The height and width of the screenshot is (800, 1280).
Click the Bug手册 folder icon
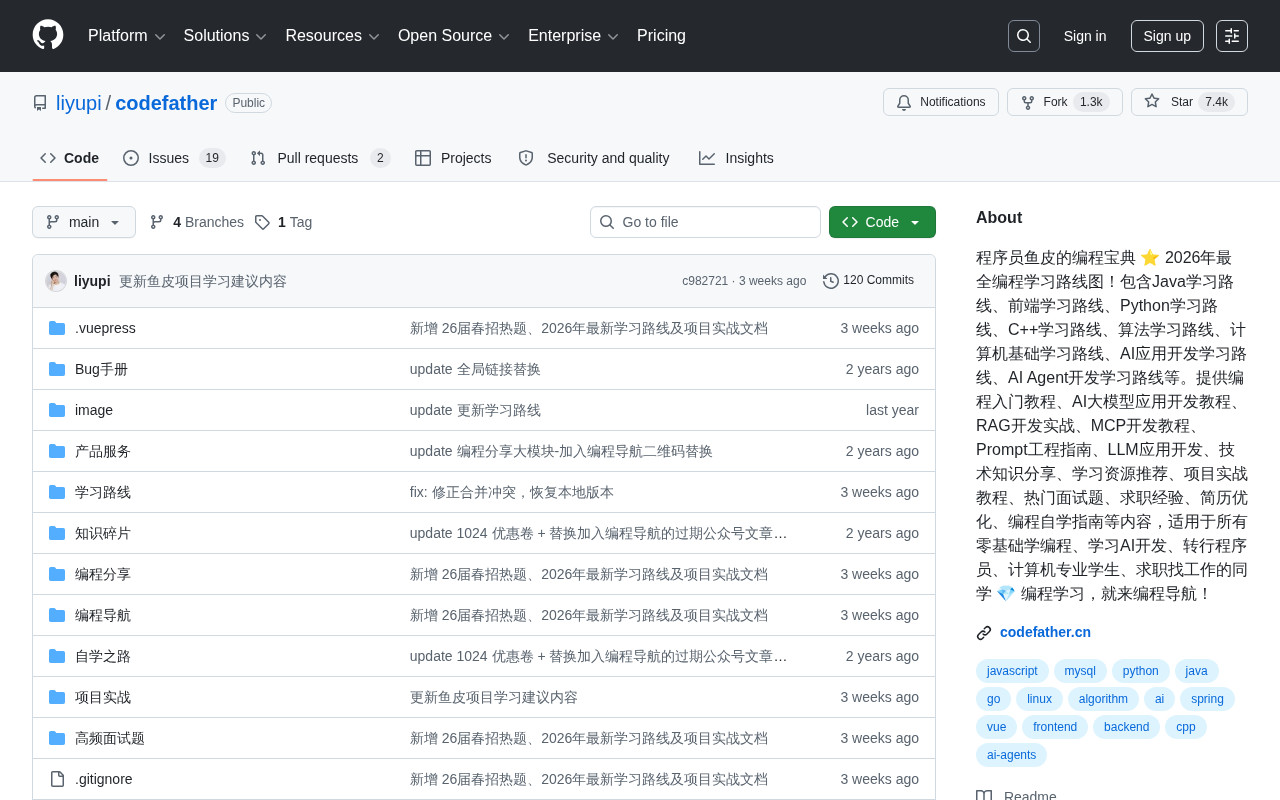tap(57, 369)
